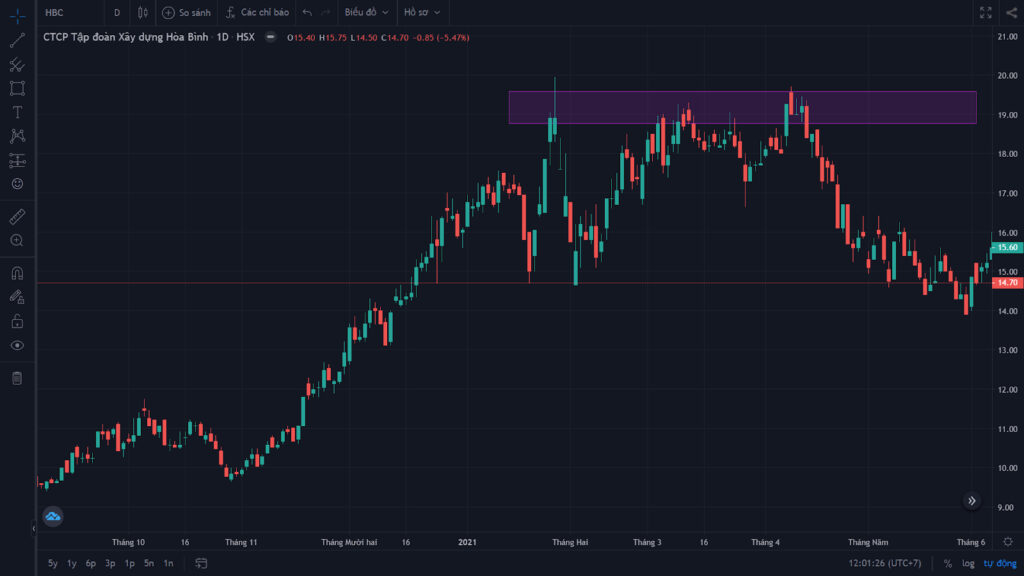
Task: Select the candlestick chart style icon
Action: coord(142,12)
